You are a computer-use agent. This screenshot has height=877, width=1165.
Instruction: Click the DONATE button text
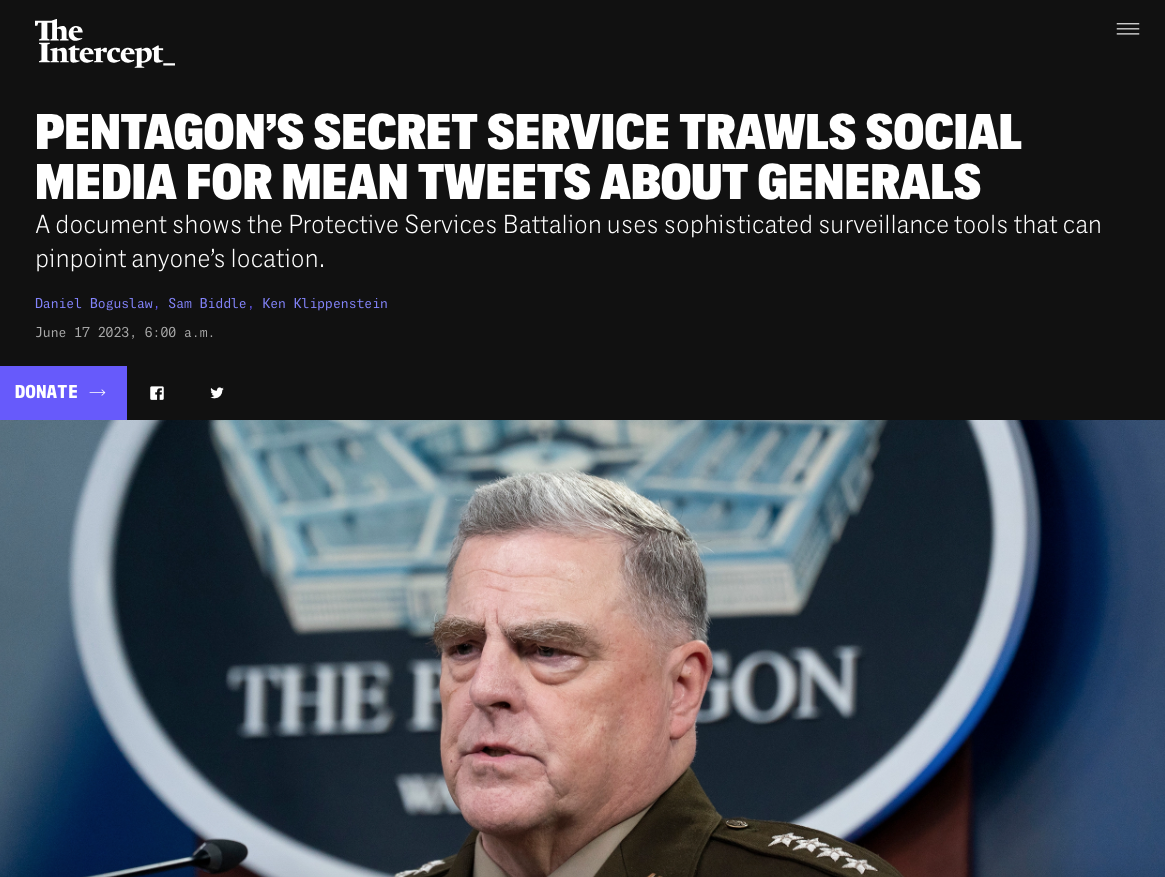(46, 392)
